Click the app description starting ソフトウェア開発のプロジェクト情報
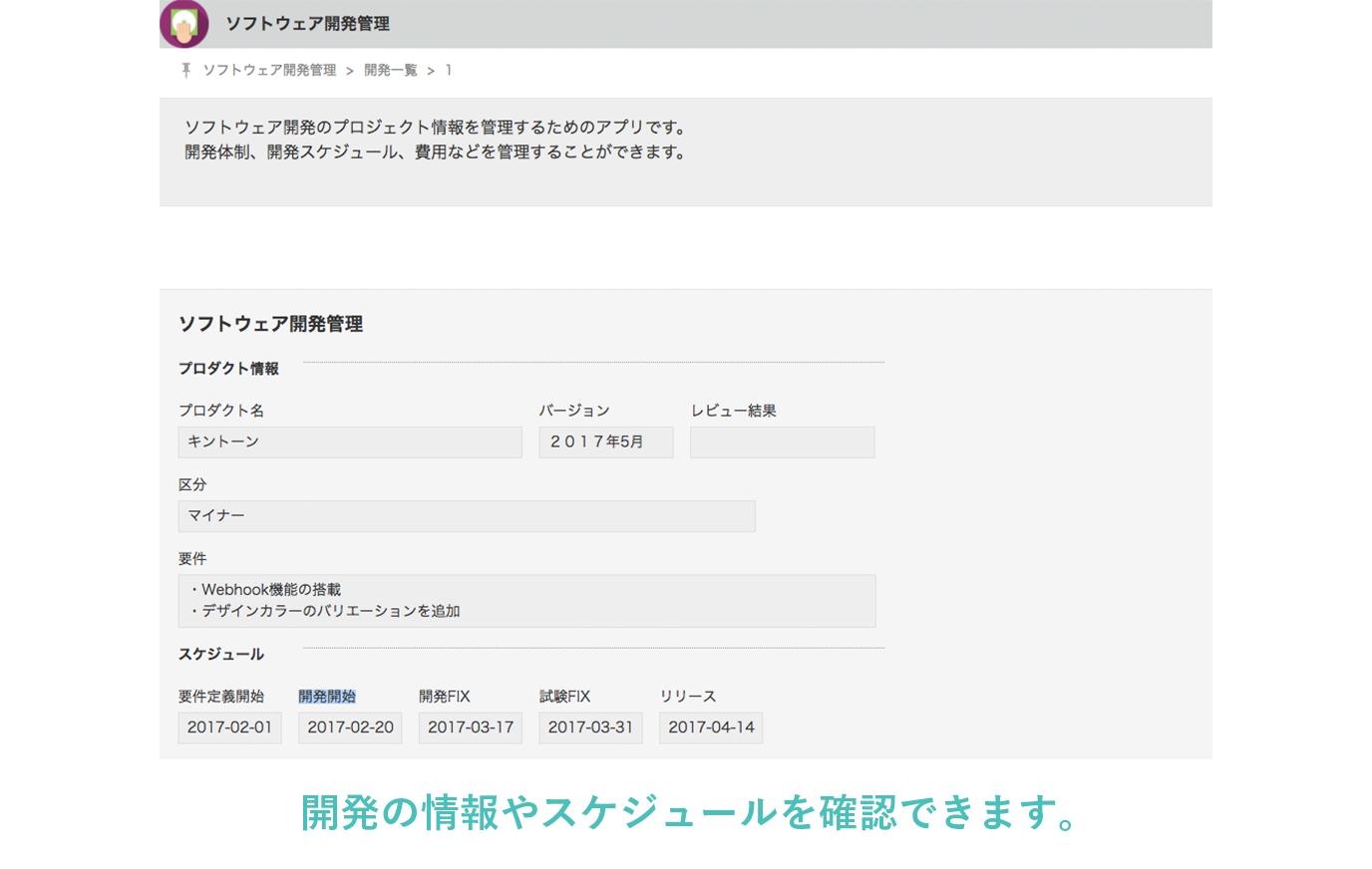This screenshot has height=869, width=1372. pos(436,128)
